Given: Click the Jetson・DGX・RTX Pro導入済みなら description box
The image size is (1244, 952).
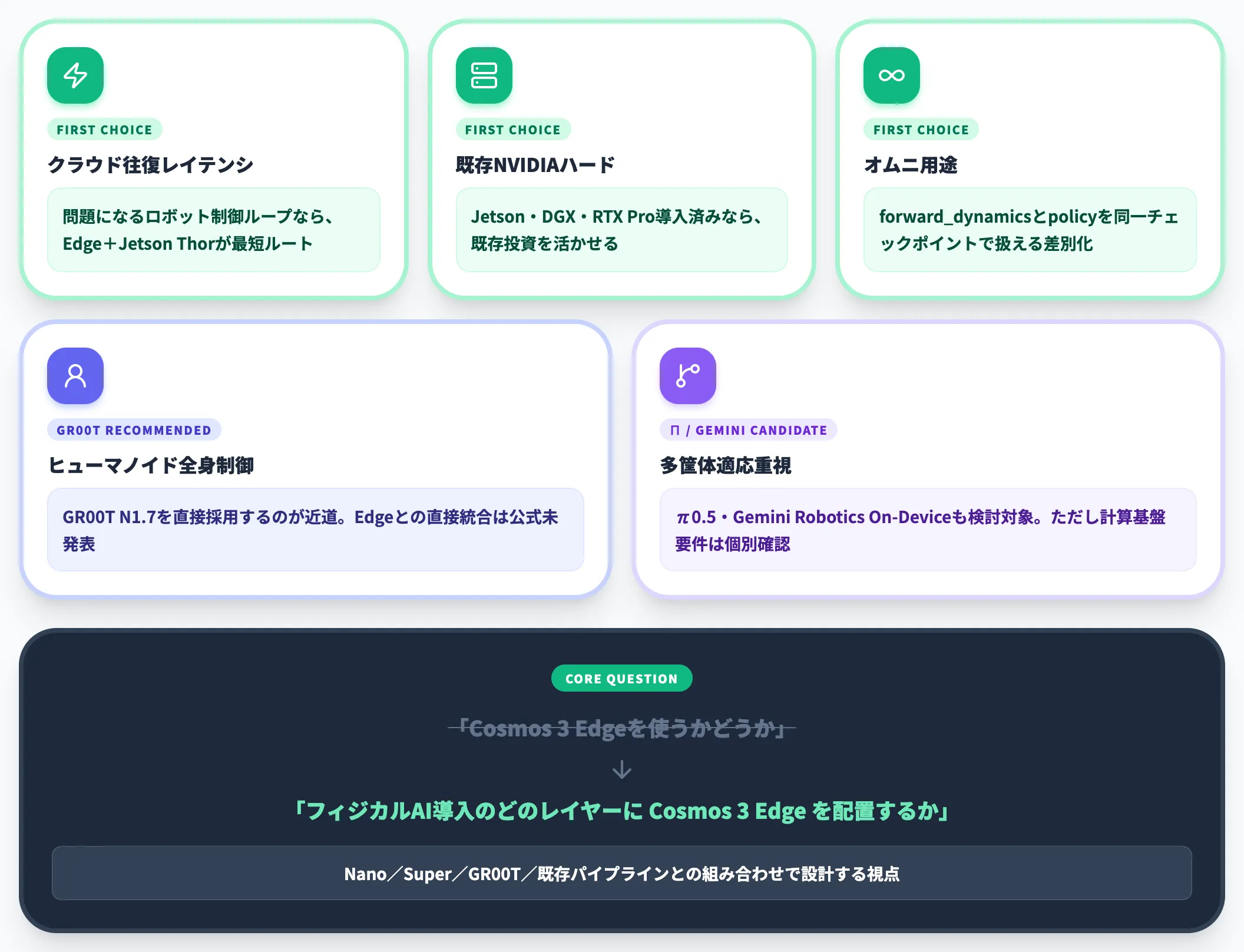Looking at the screenshot, I should [x=622, y=230].
